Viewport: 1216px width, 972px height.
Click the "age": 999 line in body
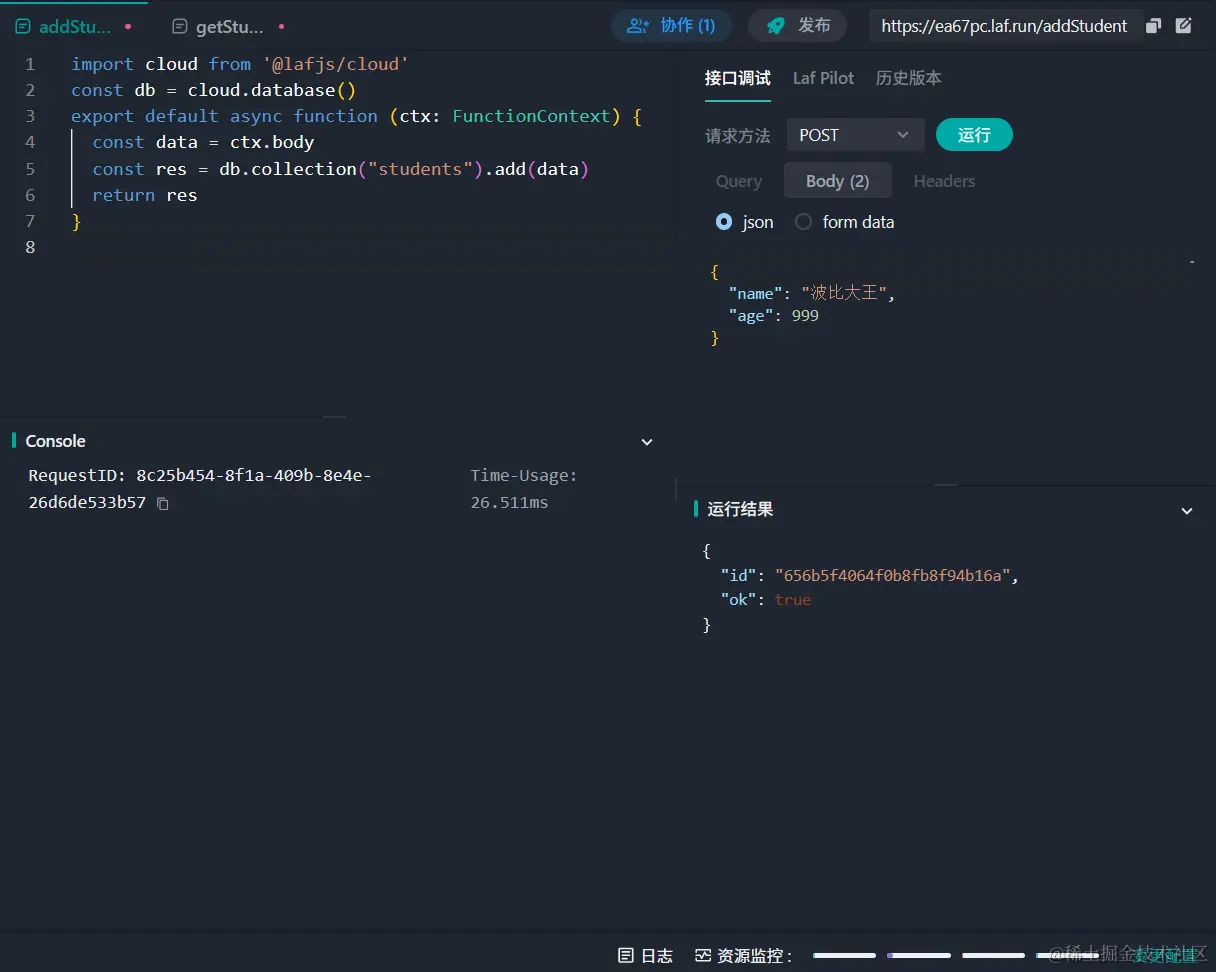tap(774, 315)
